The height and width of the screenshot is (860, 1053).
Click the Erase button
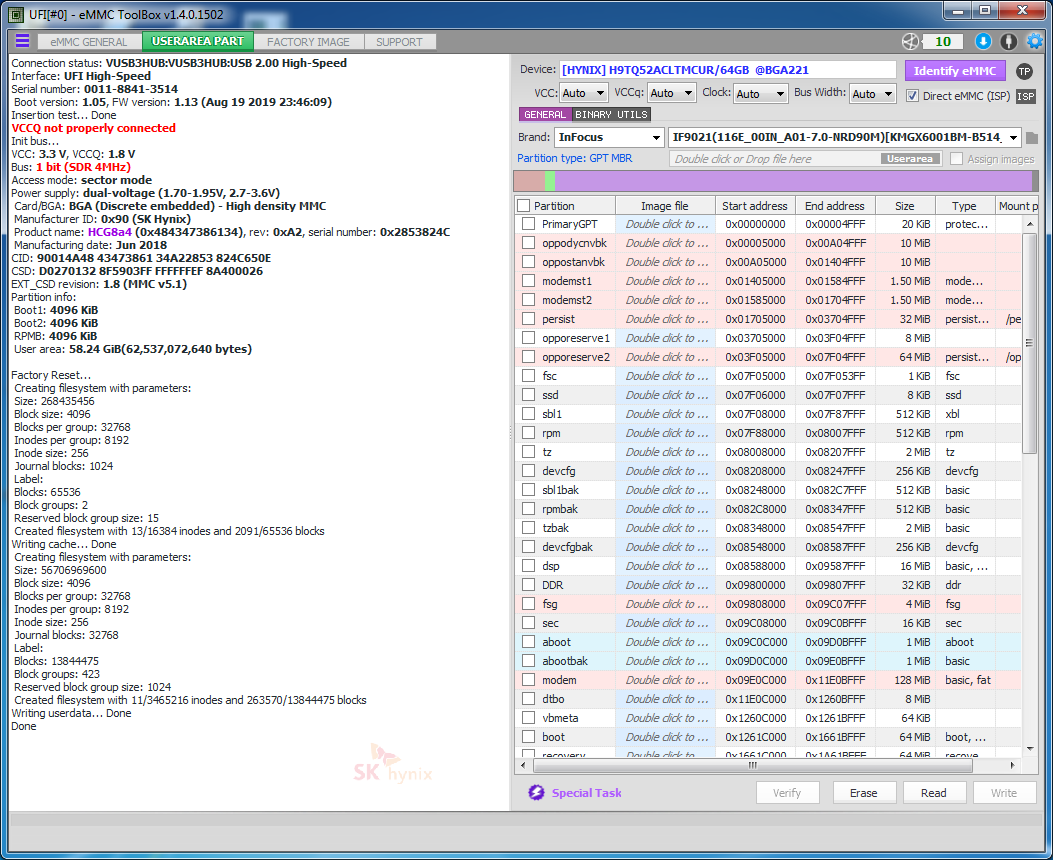point(864,793)
